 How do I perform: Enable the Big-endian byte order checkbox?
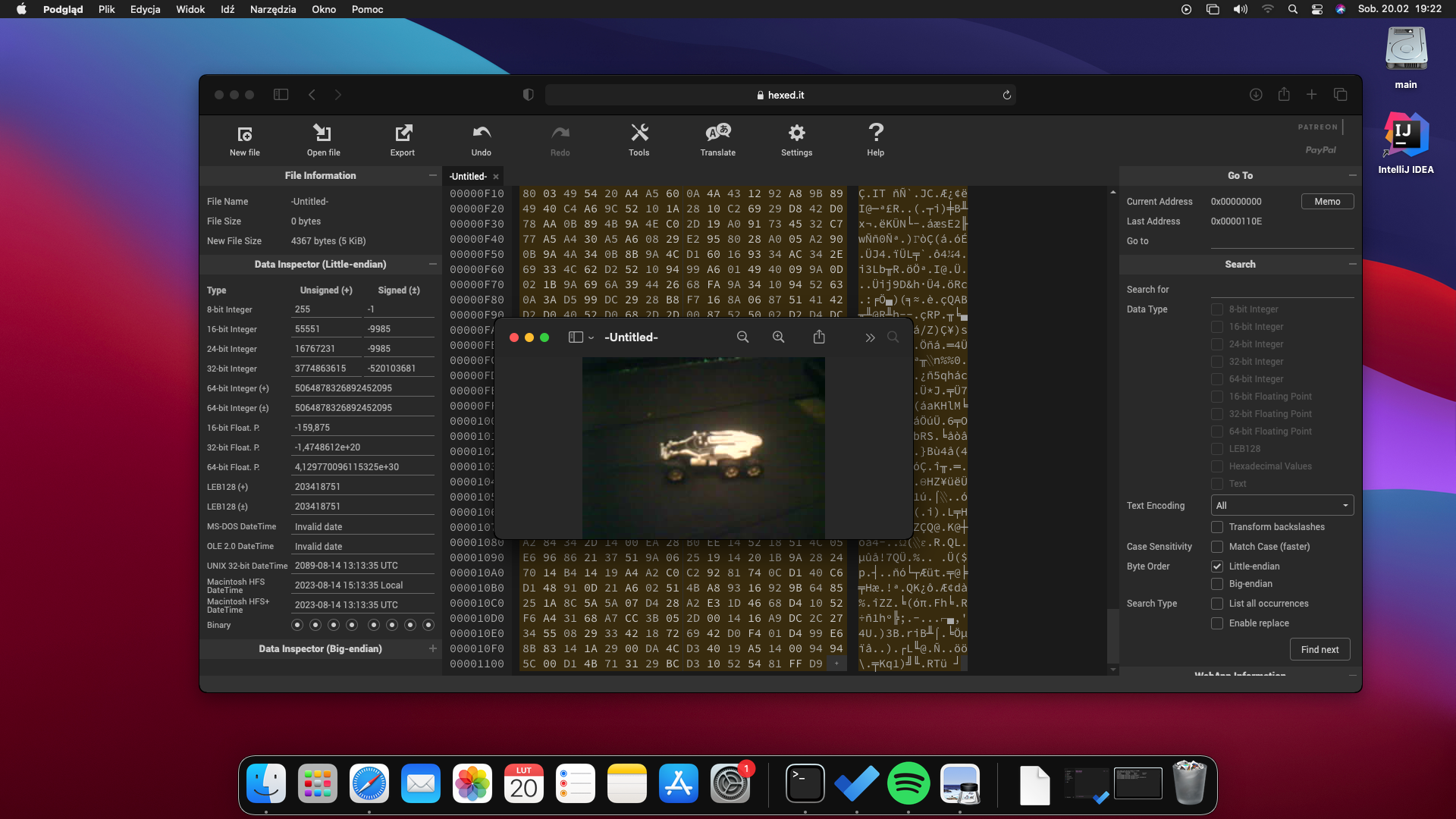point(1217,584)
